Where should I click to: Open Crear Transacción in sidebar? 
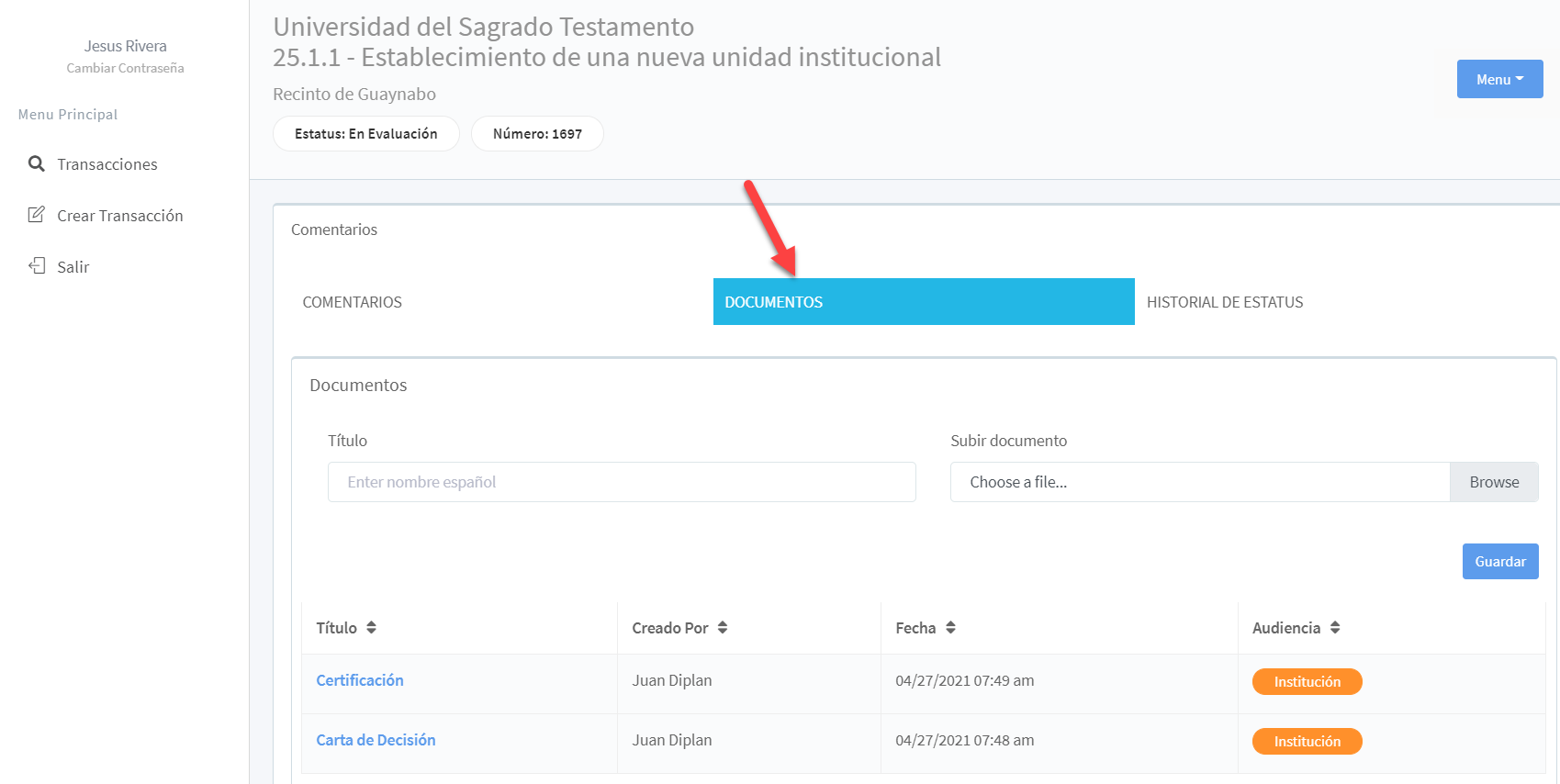click(120, 216)
